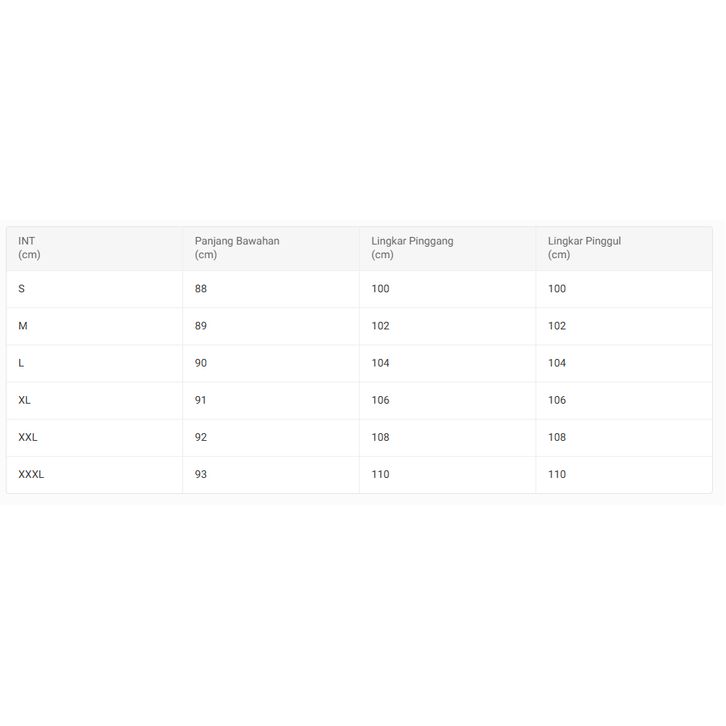726x726 pixels.
Task: Select Lingkar Pinggul value for size M
Action: pyautogui.click(x=557, y=326)
